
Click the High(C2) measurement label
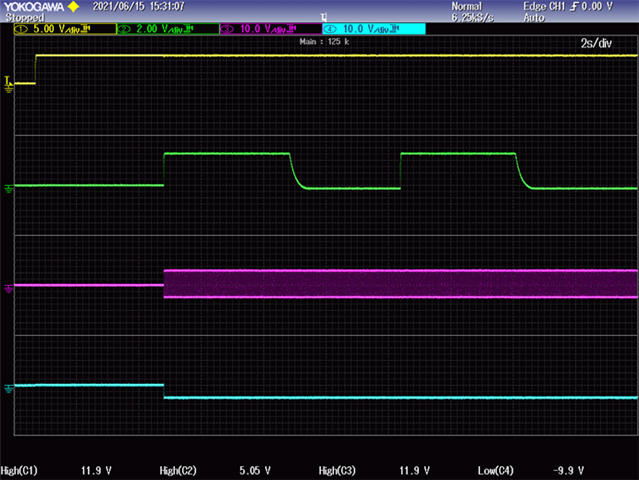(178, 471)
